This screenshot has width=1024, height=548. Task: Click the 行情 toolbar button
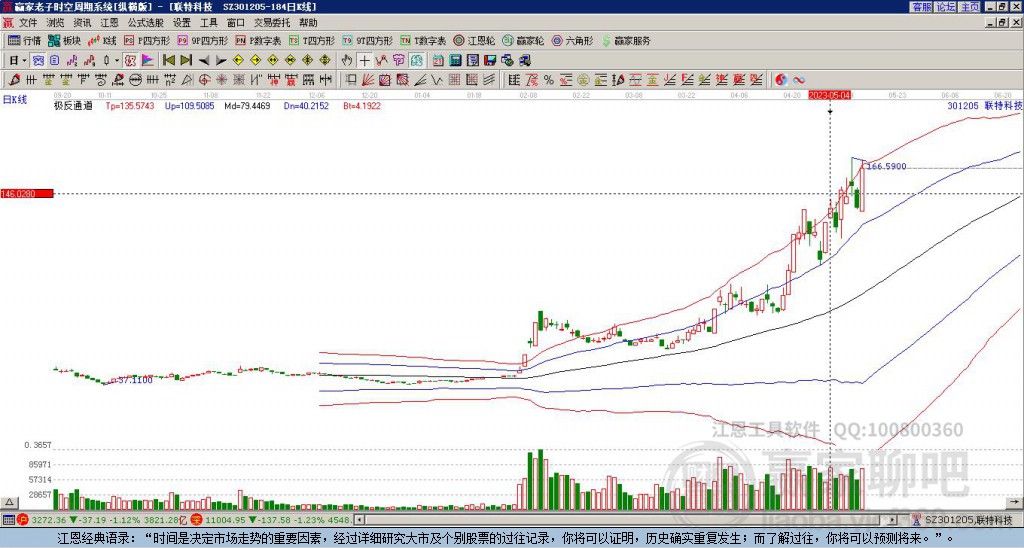click(24, 40)
